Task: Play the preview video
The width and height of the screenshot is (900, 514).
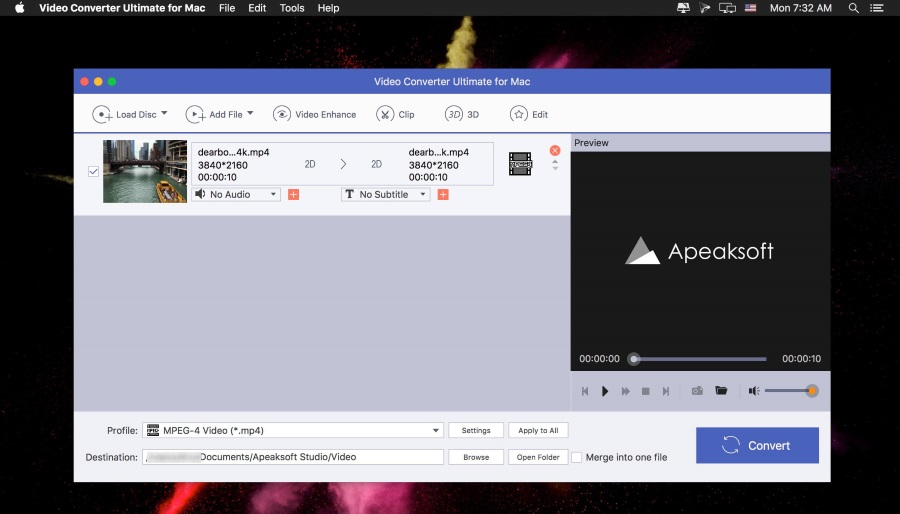Action: 605,391
